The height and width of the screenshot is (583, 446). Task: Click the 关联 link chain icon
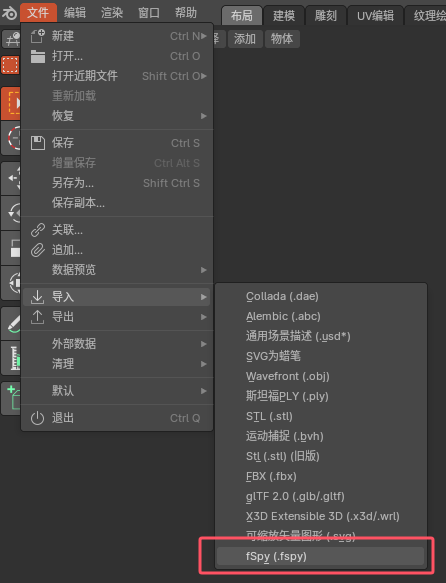[38, 230]
